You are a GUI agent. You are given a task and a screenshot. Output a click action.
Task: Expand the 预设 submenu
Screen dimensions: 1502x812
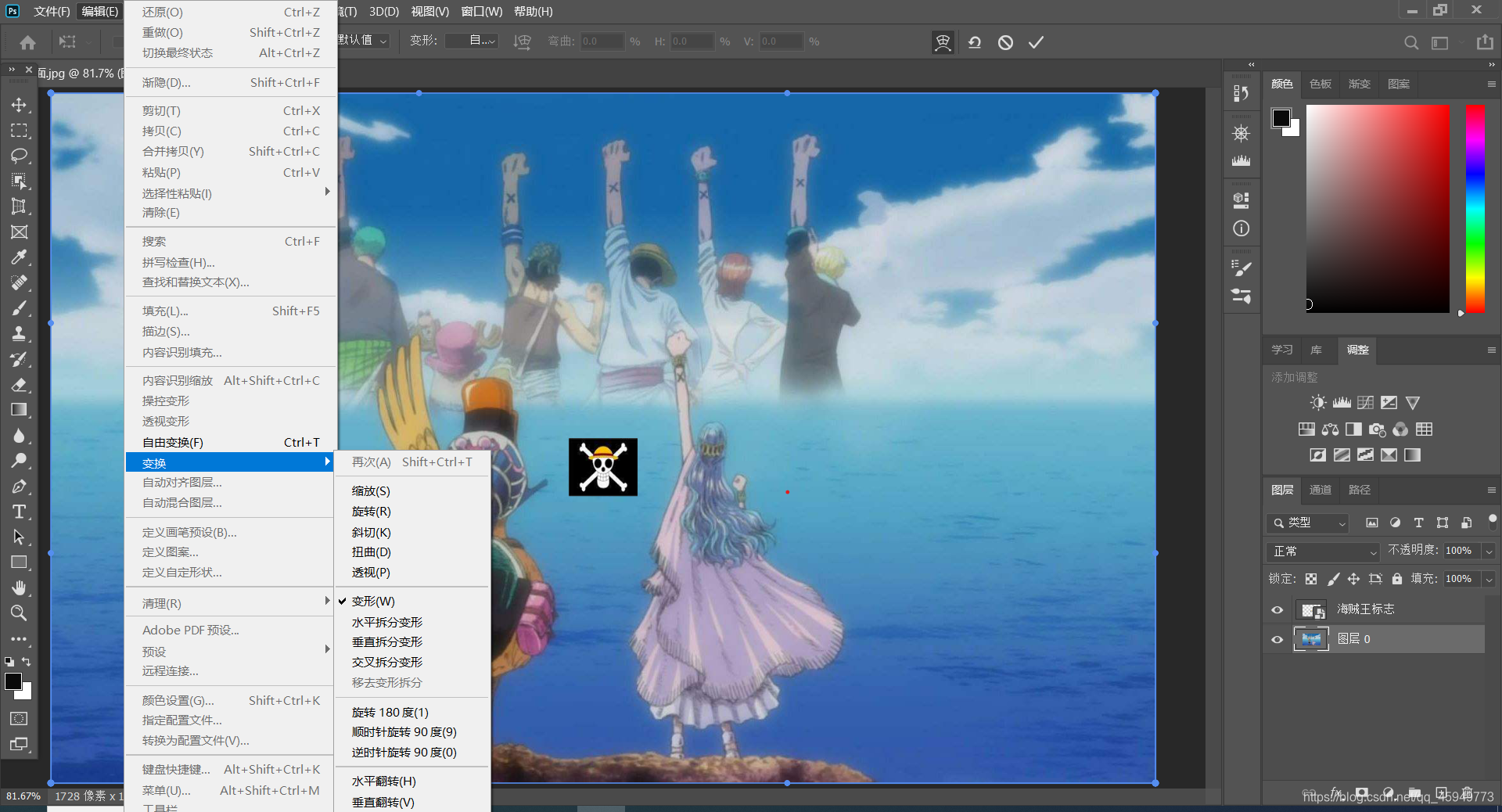pyautogui.click(x=232, y=652)
